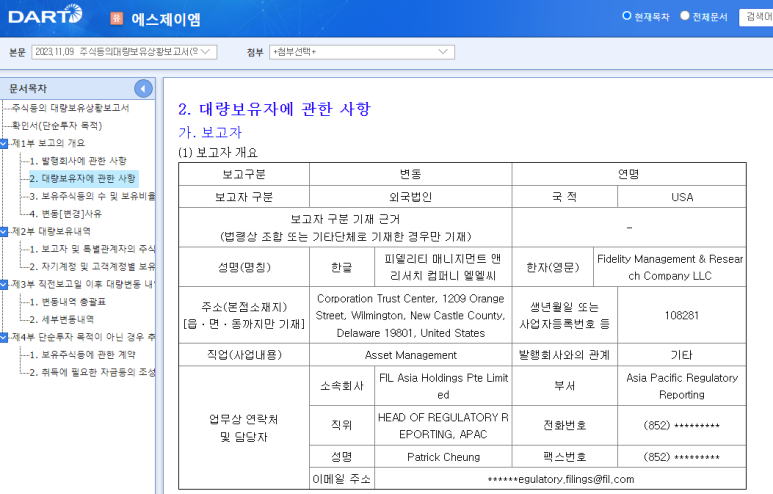The image size is (773, 494).
Task: Click the (1) 보고자 개요 label
Action: (218, 152)
